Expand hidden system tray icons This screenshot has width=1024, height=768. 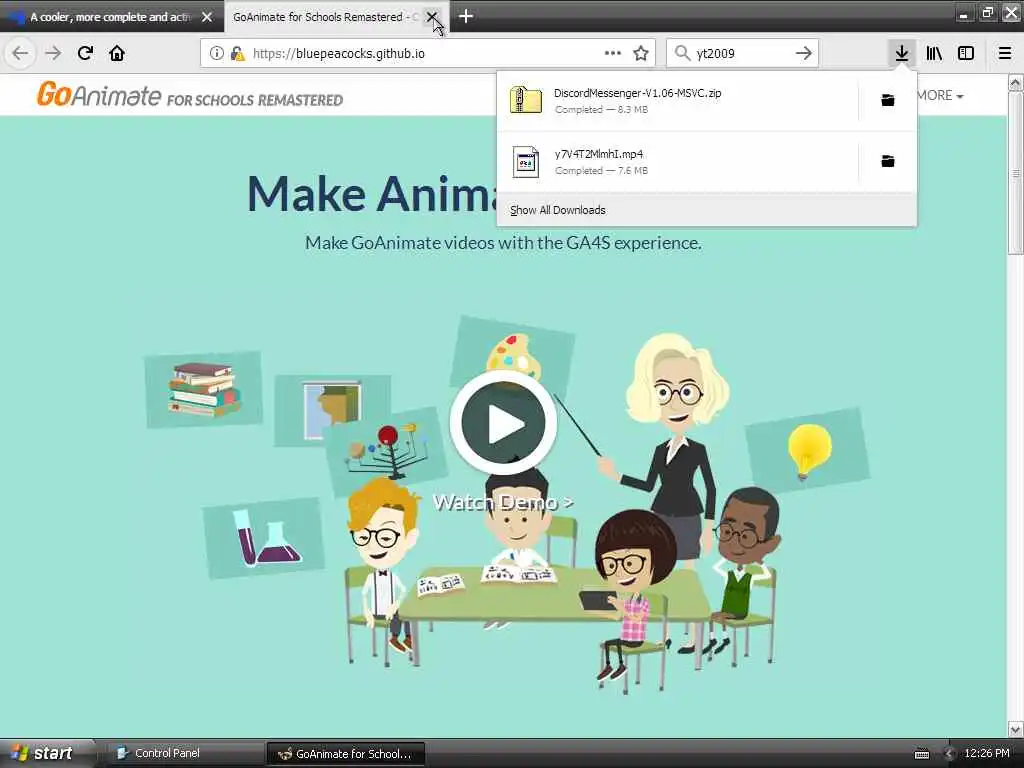(x=950, y=754)
